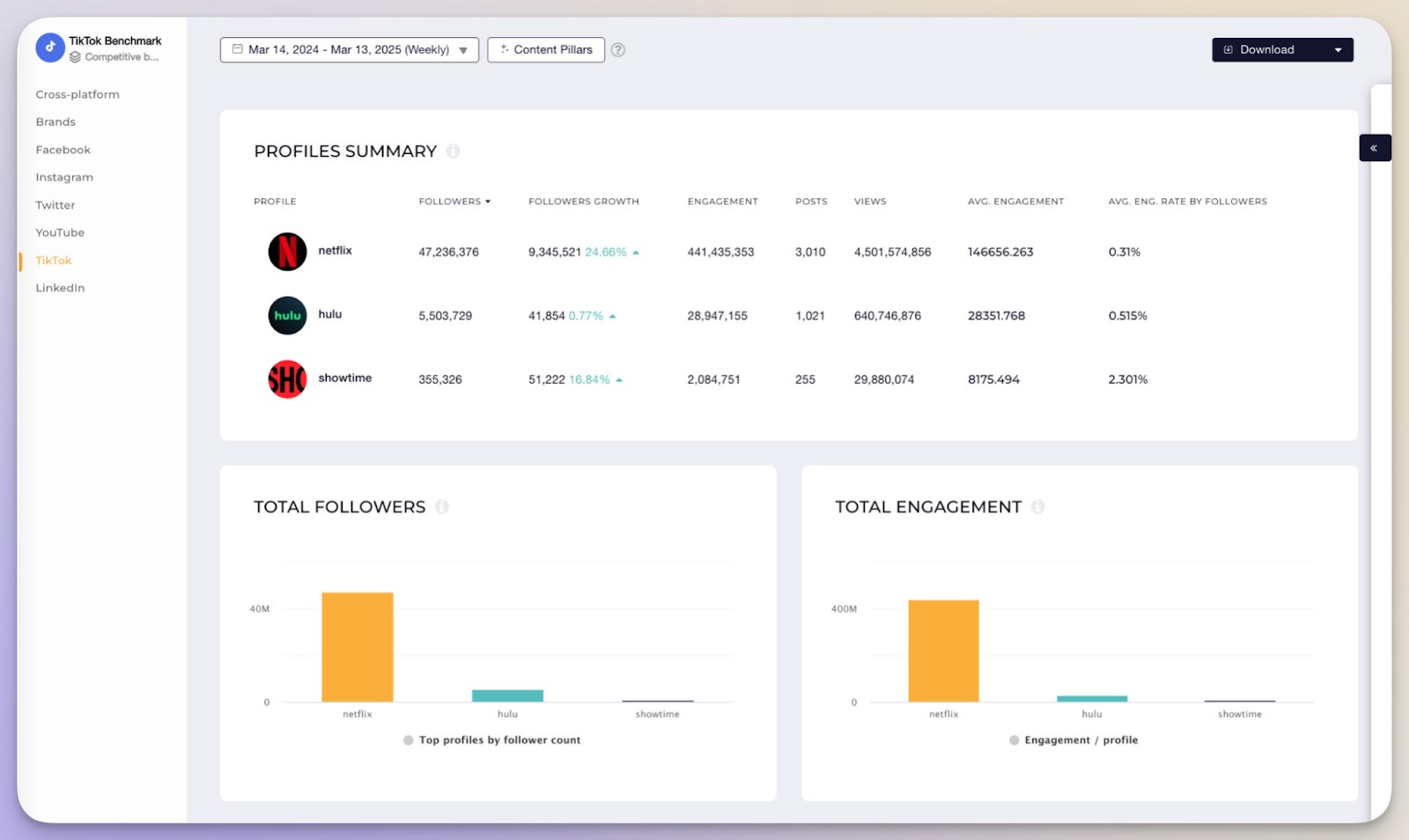Click the info icon beside Profiles Summary
Image resolution: width=1409 pixels, height=840 pixels.
pyautogui.click(x=454, y=151)
